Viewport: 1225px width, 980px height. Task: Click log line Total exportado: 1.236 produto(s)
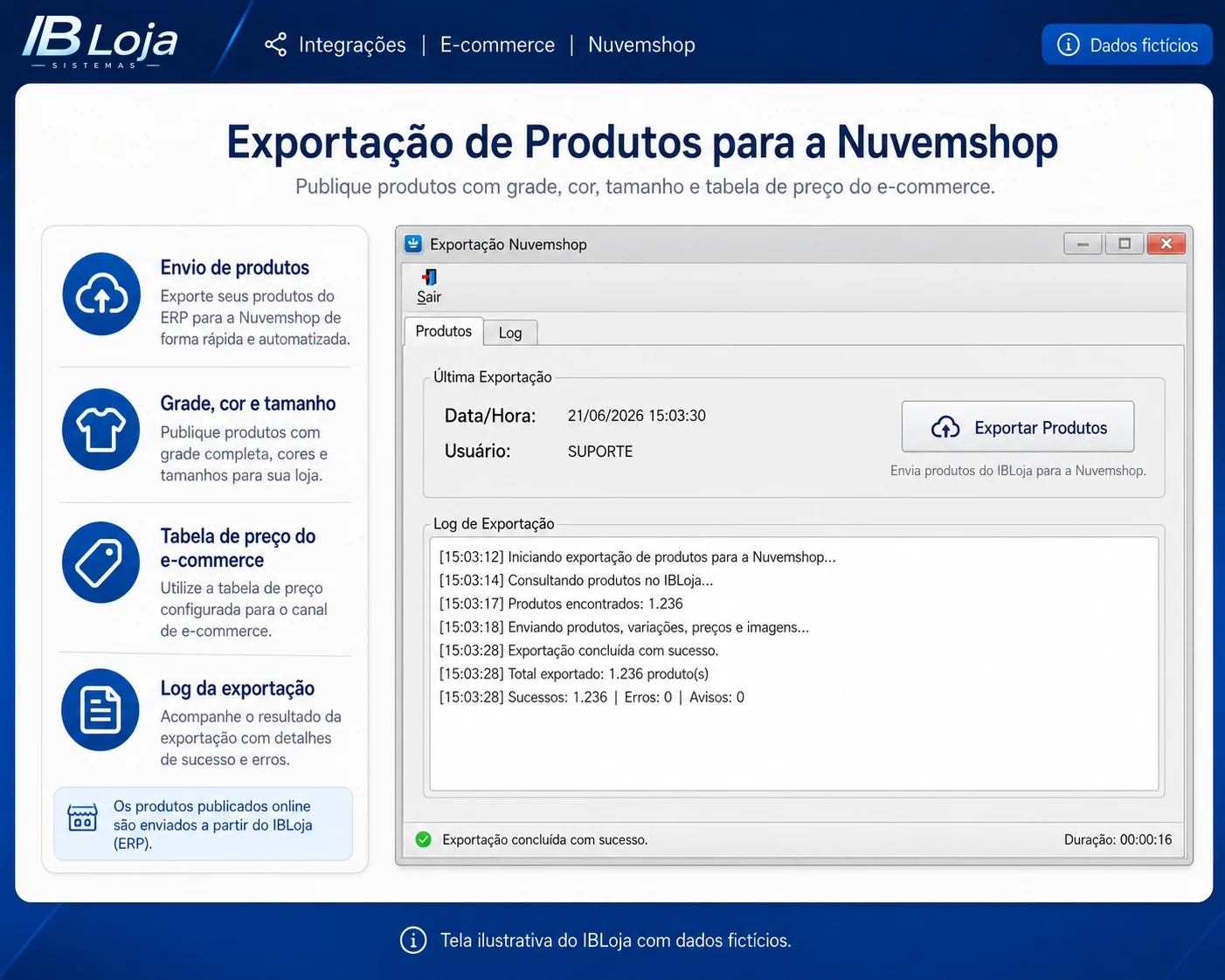[574, 674]
